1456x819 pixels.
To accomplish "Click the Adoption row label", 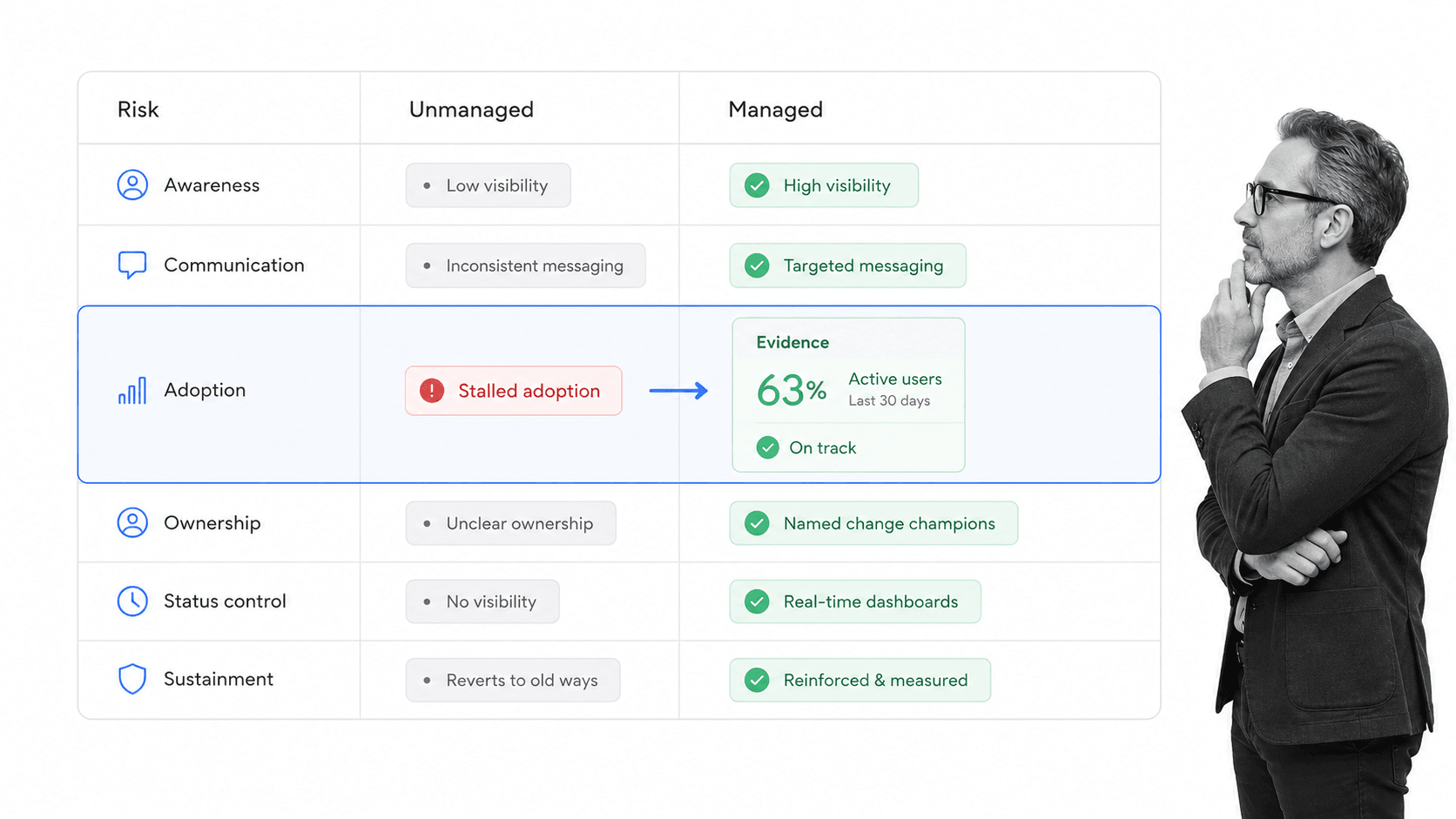I will (205, 391).
